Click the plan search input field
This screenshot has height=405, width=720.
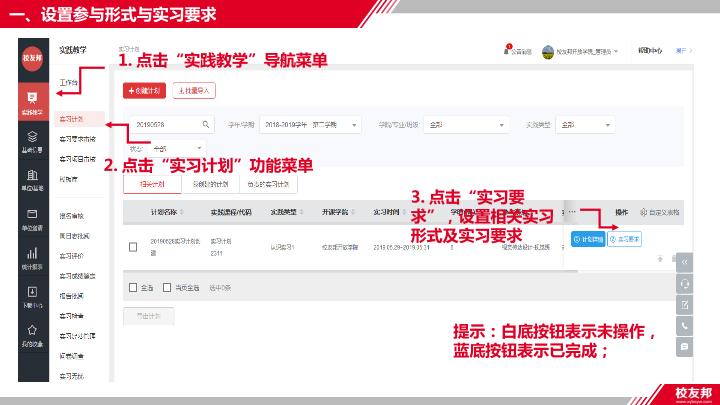(160, 125)
